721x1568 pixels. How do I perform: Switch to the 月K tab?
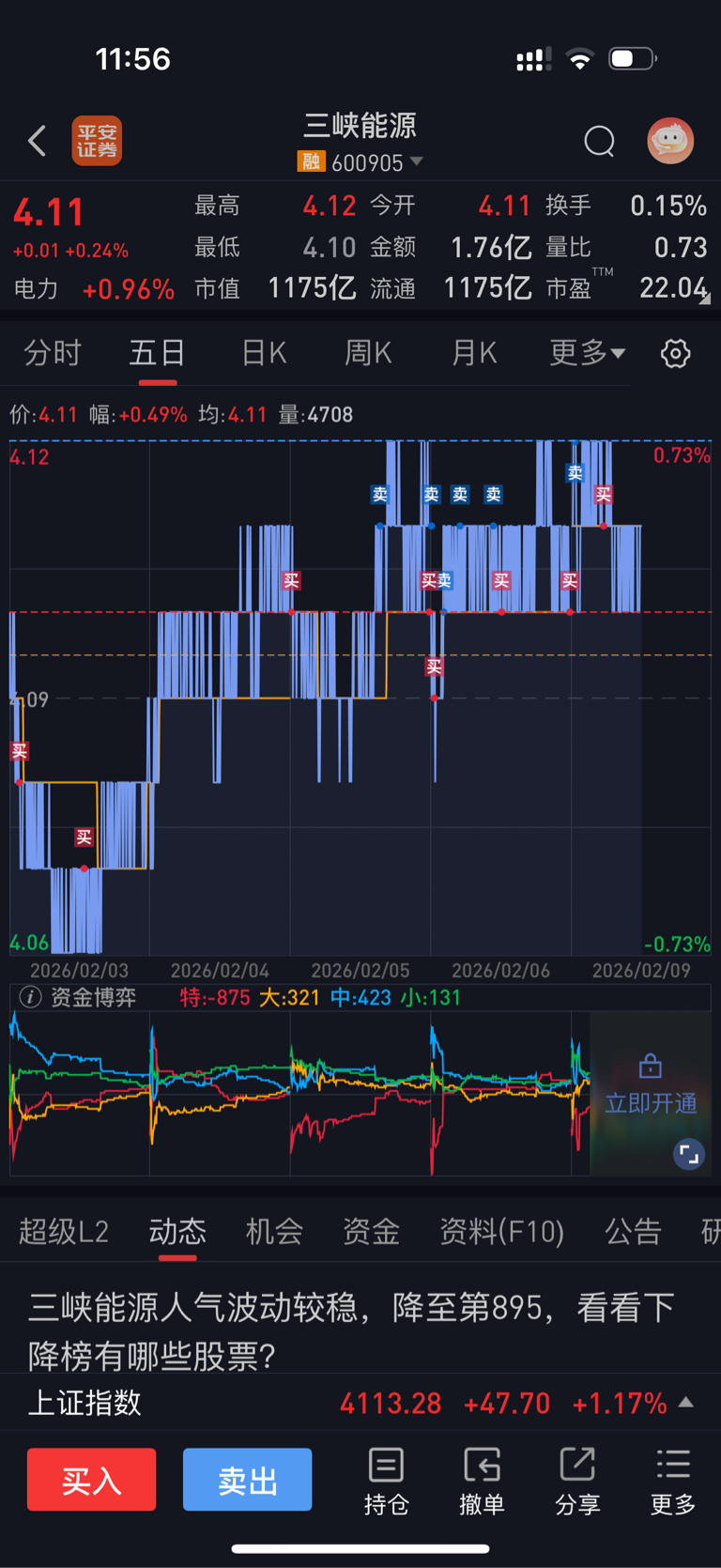coord(474,353)
